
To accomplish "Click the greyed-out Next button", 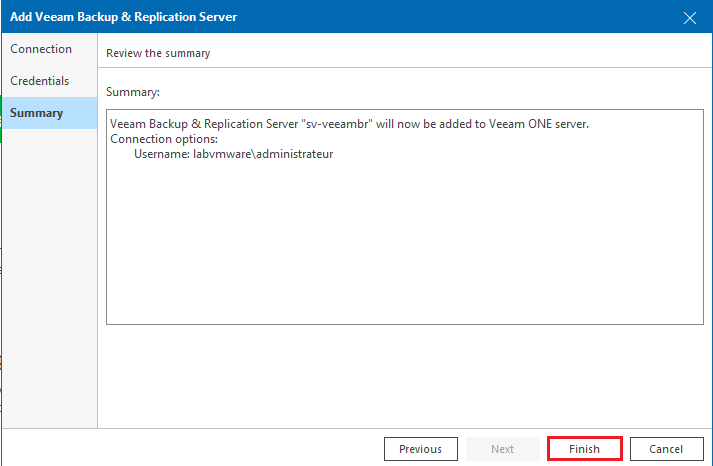I will [x=502, y=449].
